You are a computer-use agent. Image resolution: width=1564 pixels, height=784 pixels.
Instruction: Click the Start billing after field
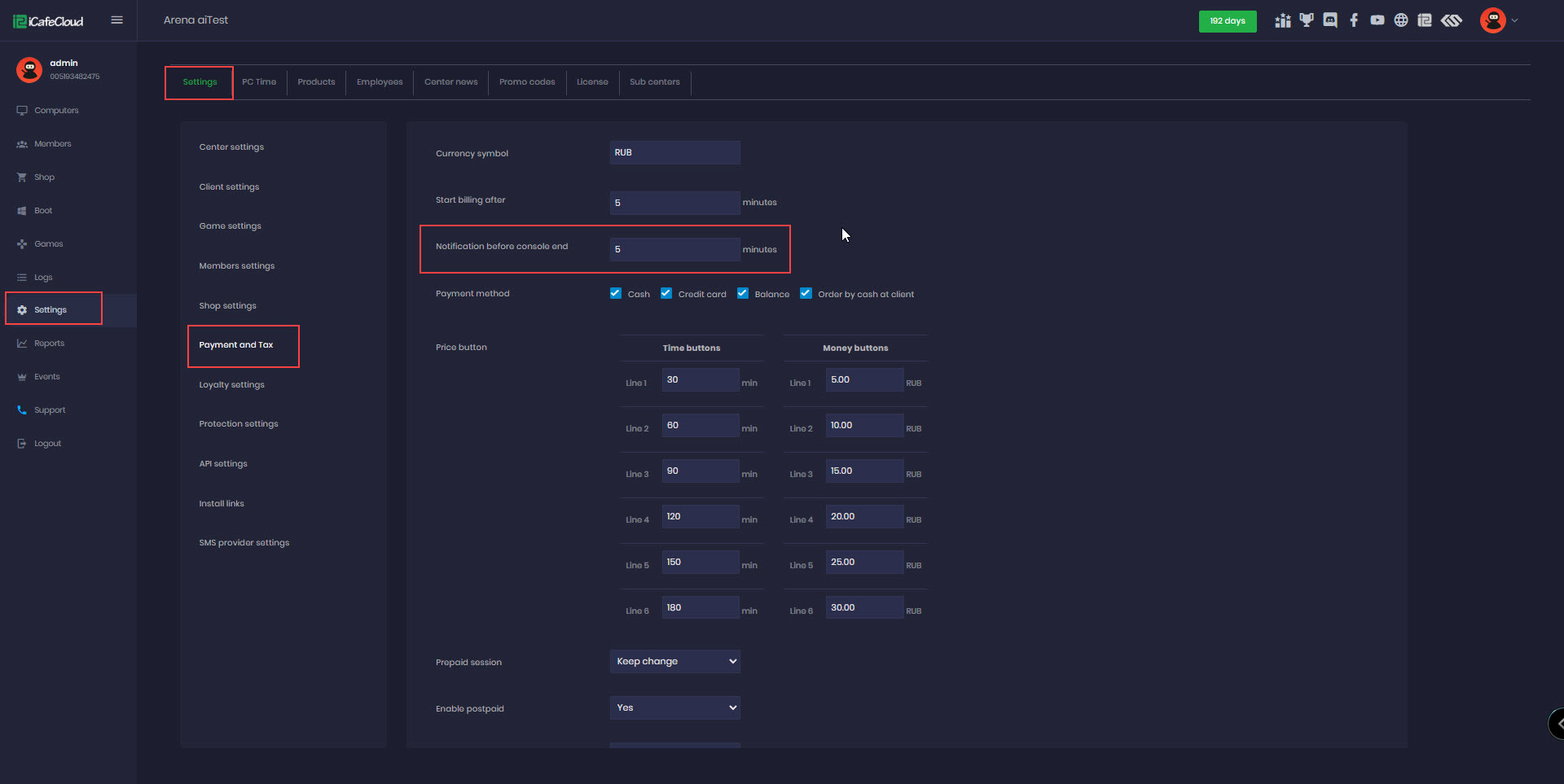tap(675, 203)
